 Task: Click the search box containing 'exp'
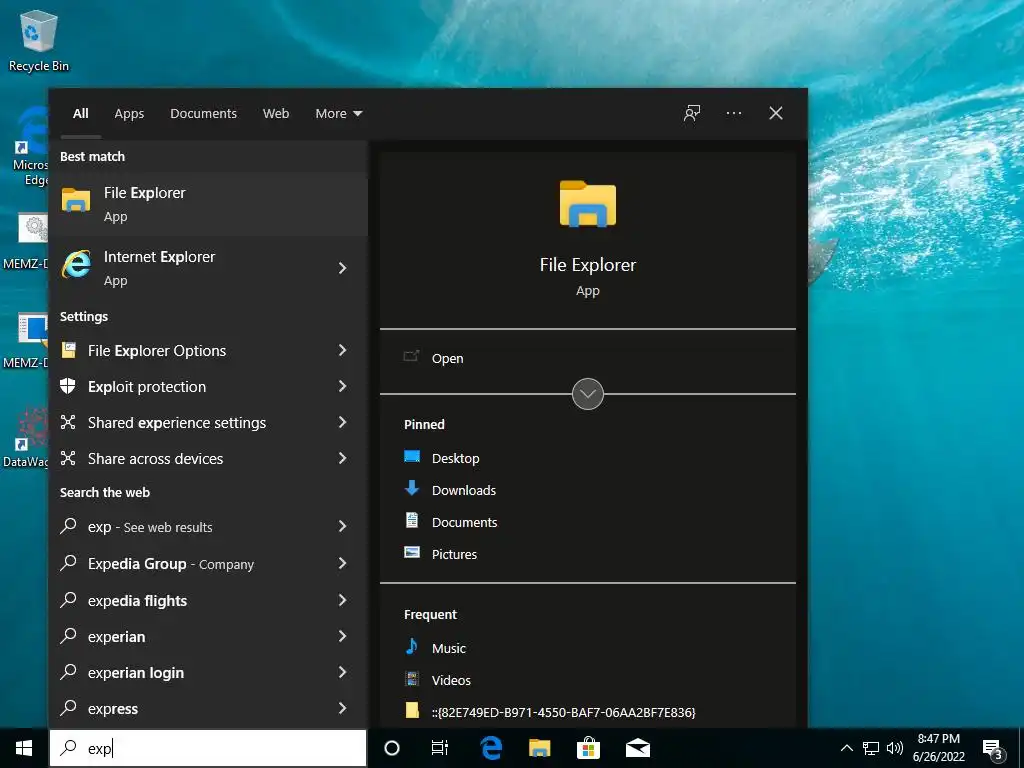coord(208,748)
